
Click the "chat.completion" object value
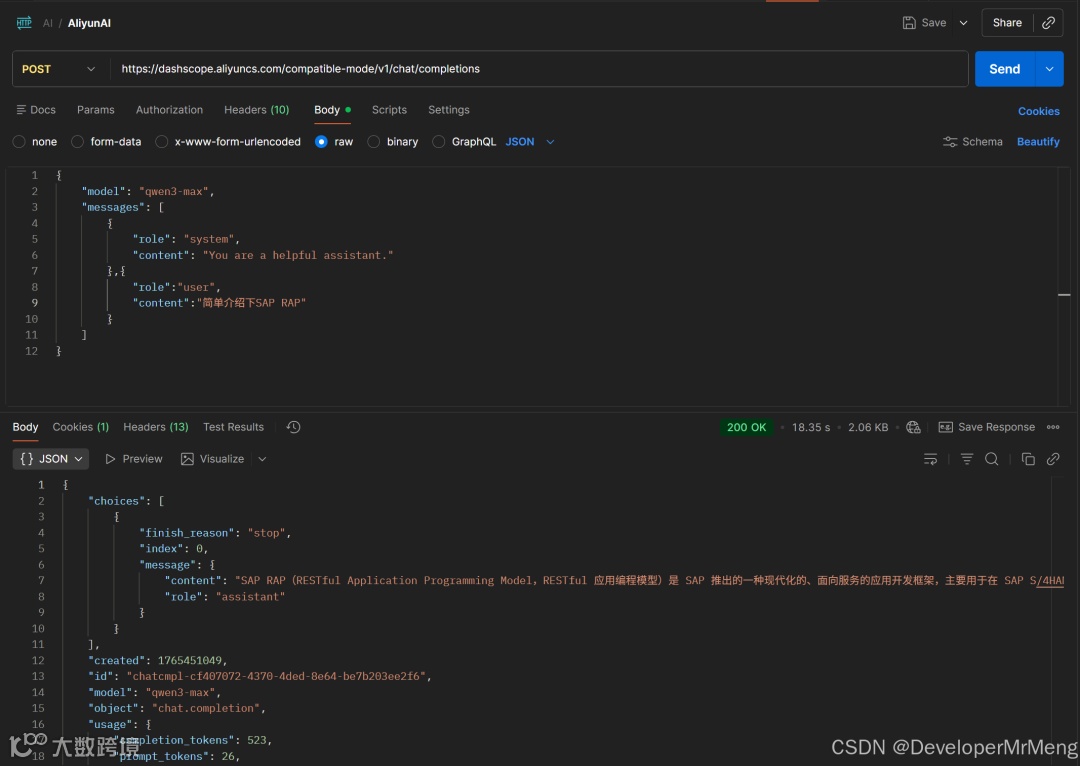[x=206, y=708]
